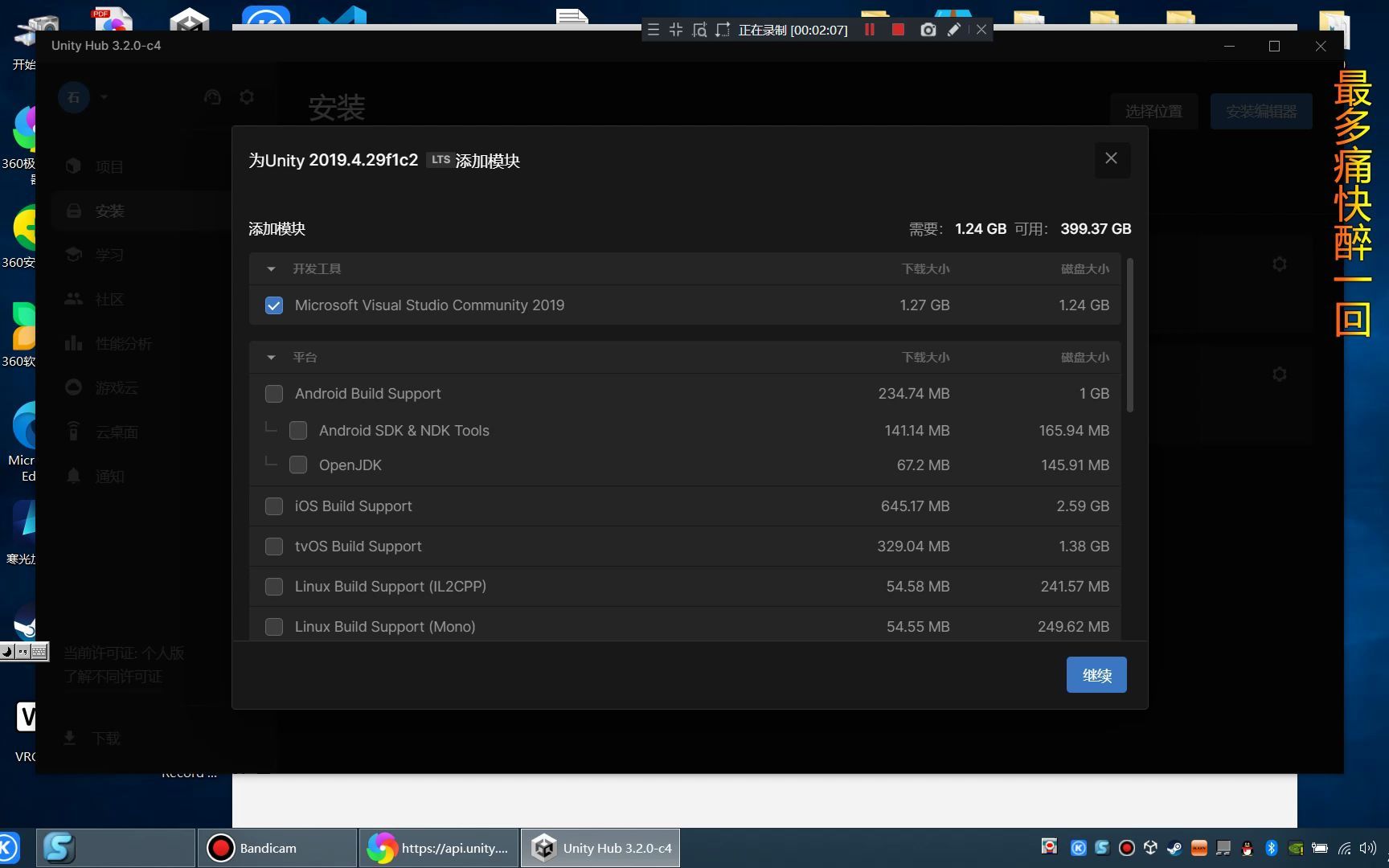Click the Unity Hub account avatar
The height and width of the screenshot is (868, 1389).
point(74,97)
